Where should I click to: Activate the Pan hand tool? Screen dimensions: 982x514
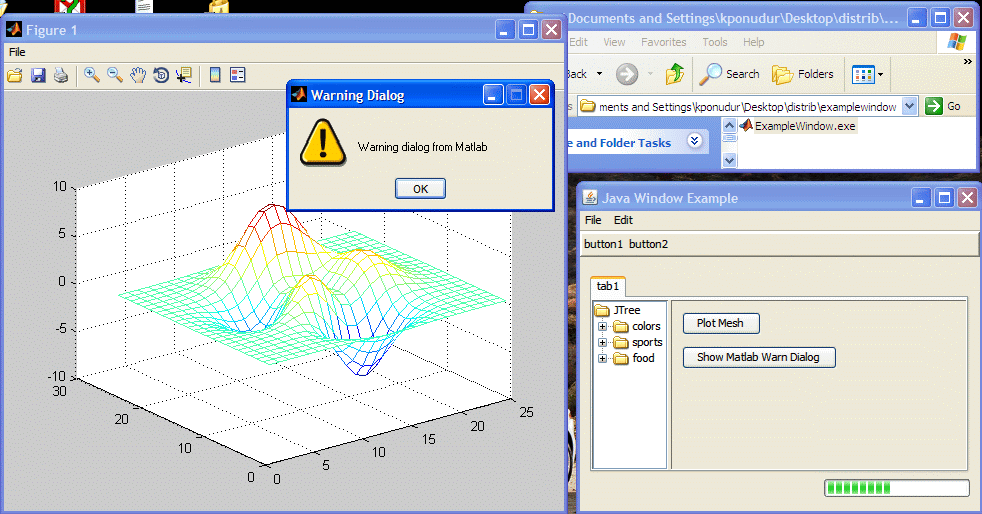coord(138,75)
